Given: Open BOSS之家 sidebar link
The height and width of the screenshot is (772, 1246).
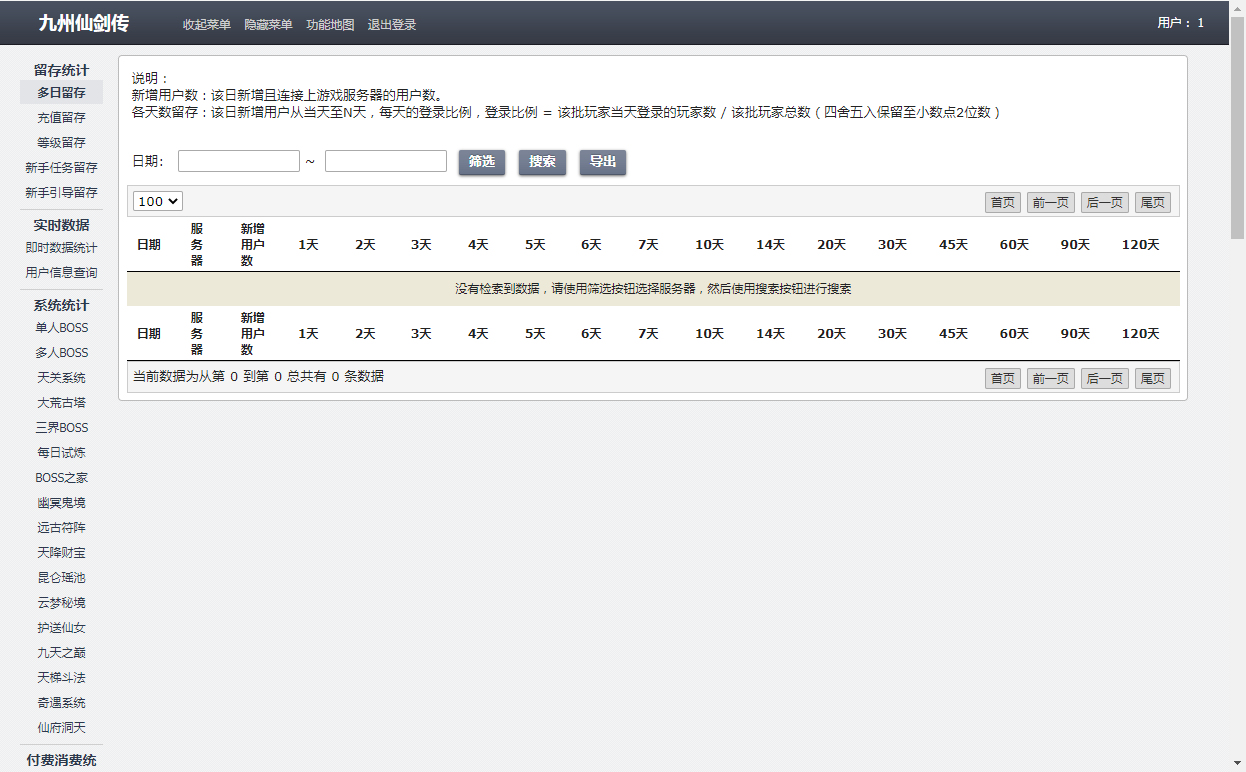Looking at the screenshot, I should [x=61, y=477].
